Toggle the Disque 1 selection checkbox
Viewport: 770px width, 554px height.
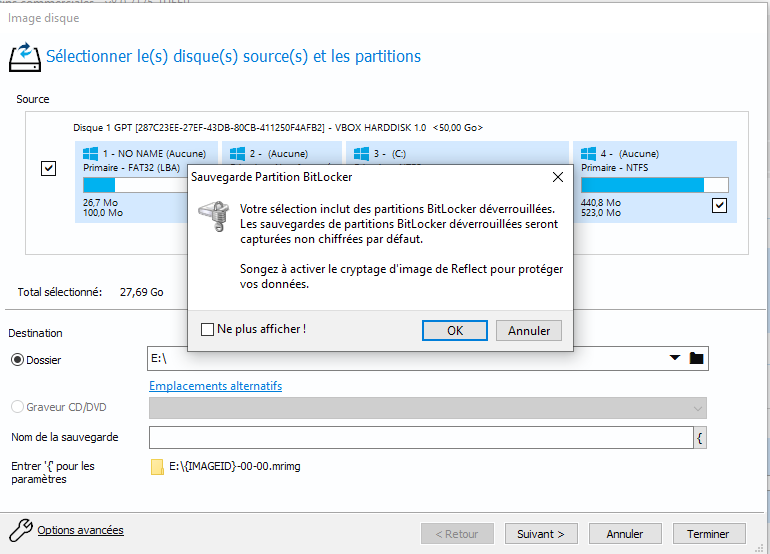[x=48, y=168]
